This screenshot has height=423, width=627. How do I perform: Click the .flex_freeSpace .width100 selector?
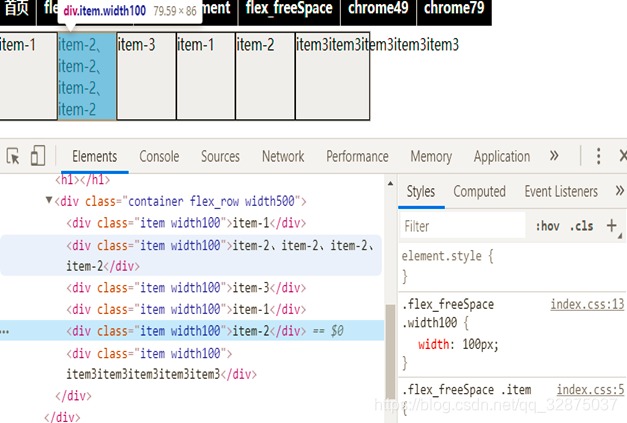click(448, 313)
